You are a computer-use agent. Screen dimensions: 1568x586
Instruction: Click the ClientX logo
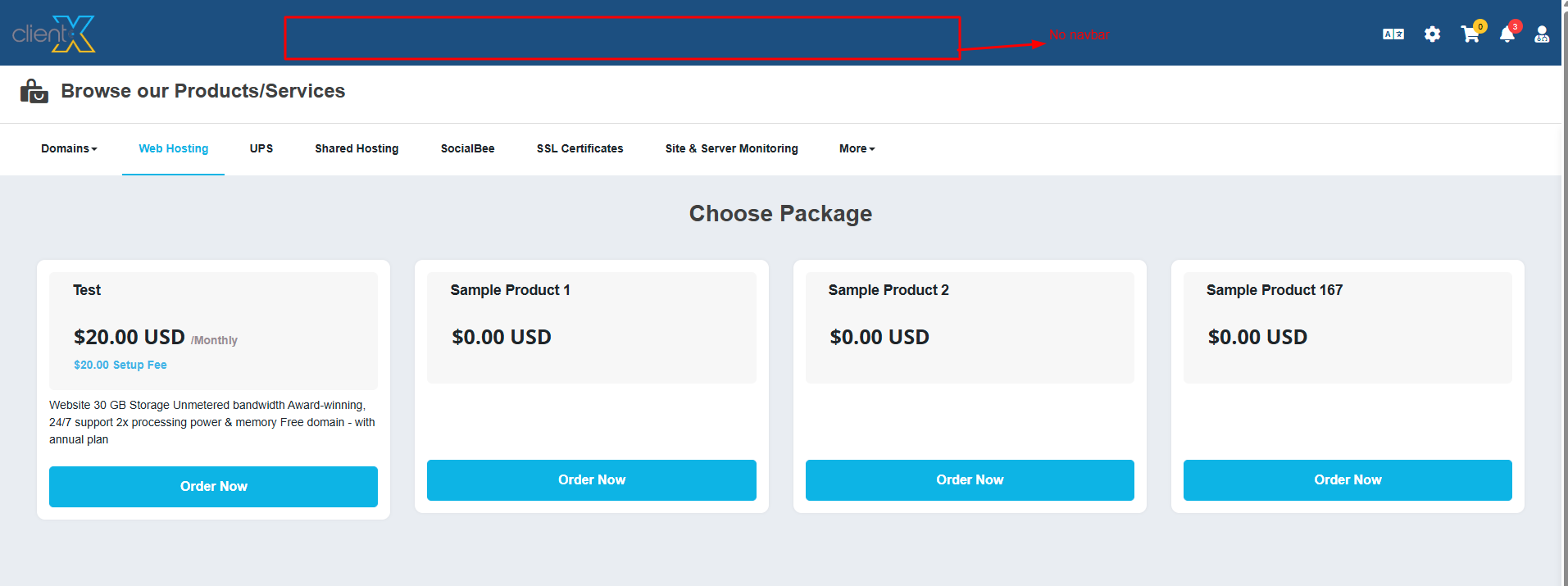point(54,34)
